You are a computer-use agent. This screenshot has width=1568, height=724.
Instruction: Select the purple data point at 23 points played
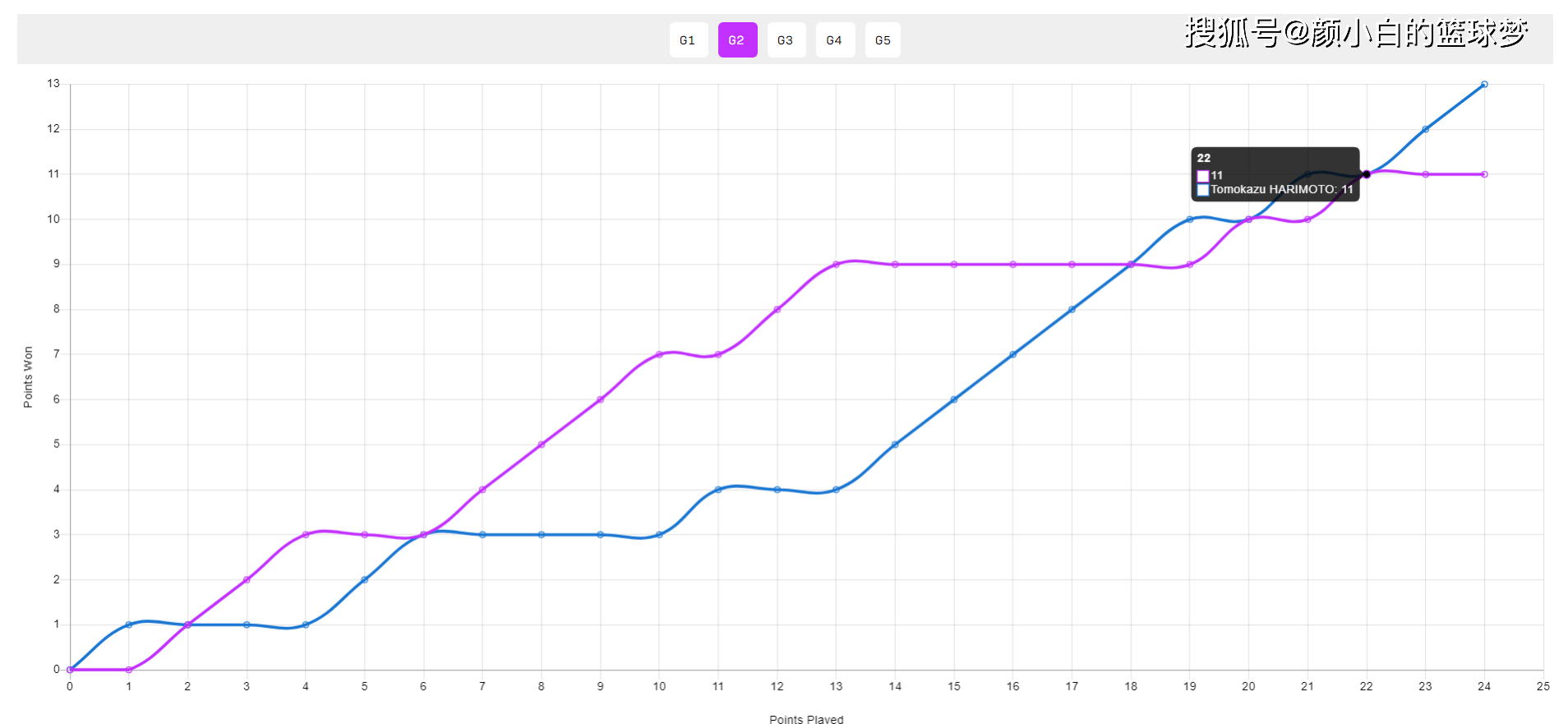tap(1426, 174)
